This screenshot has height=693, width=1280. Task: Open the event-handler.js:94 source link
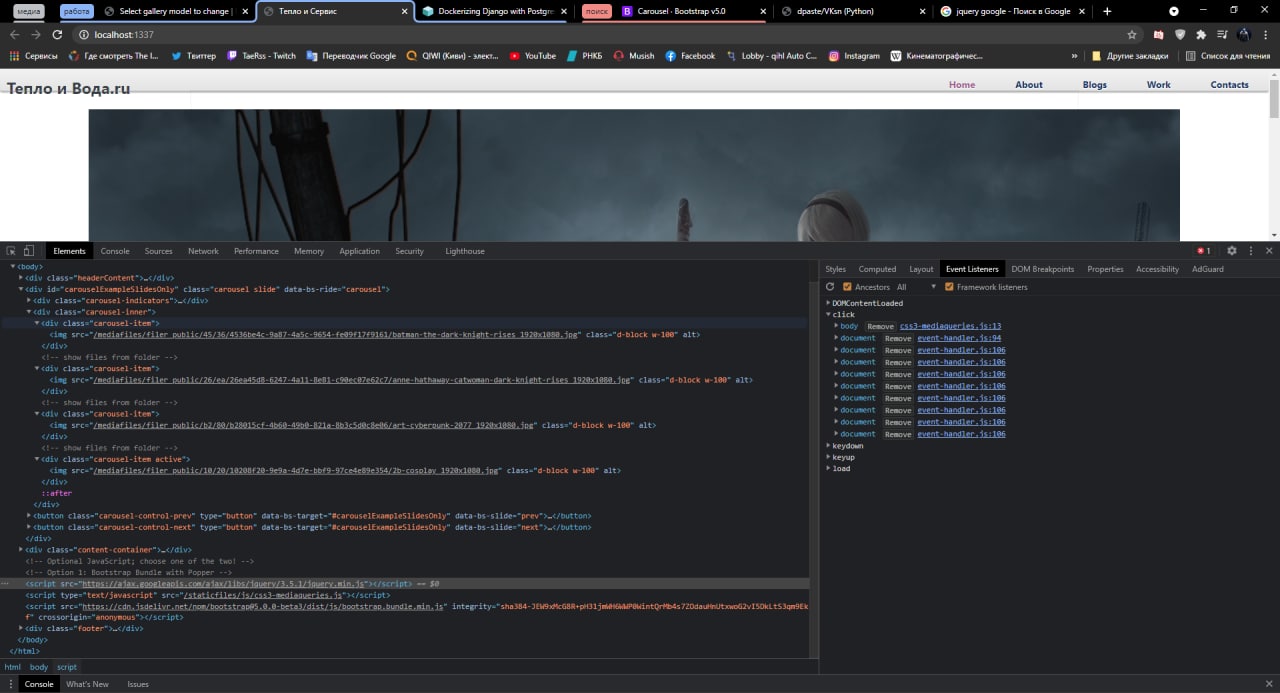pyautogui.click(x=959, y=338)
